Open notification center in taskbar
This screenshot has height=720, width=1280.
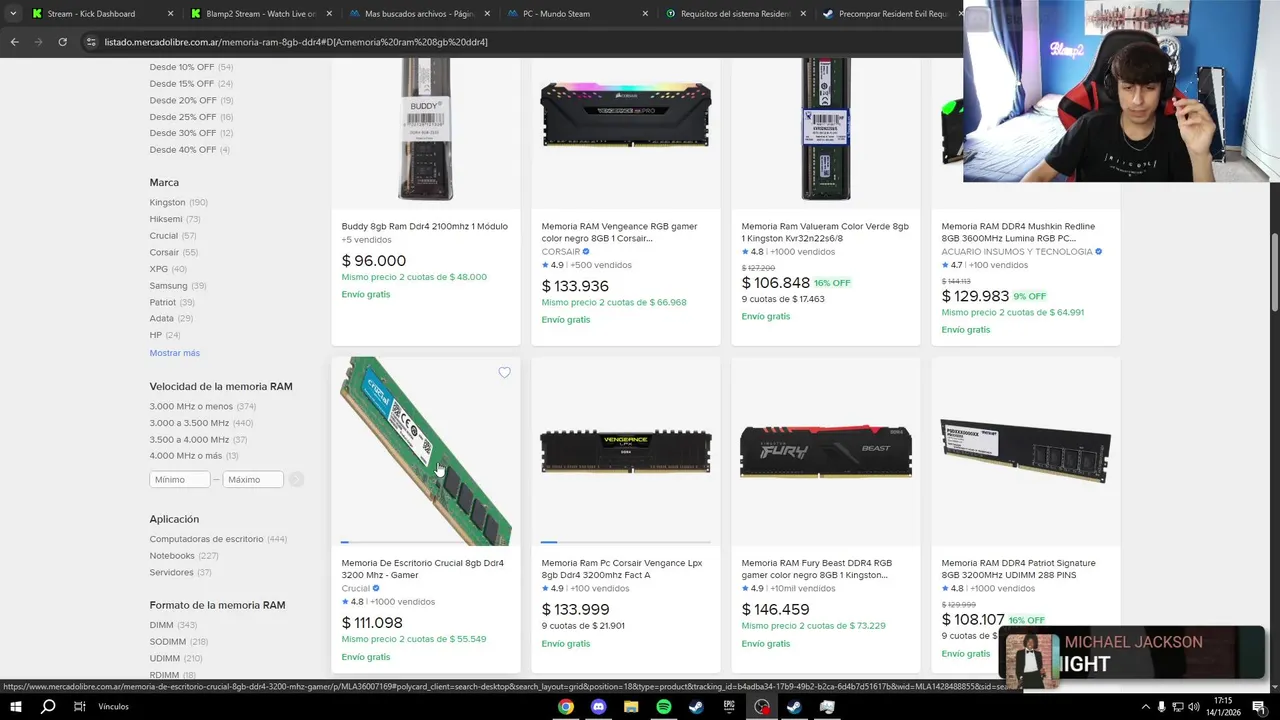[x=1258, y=706]
